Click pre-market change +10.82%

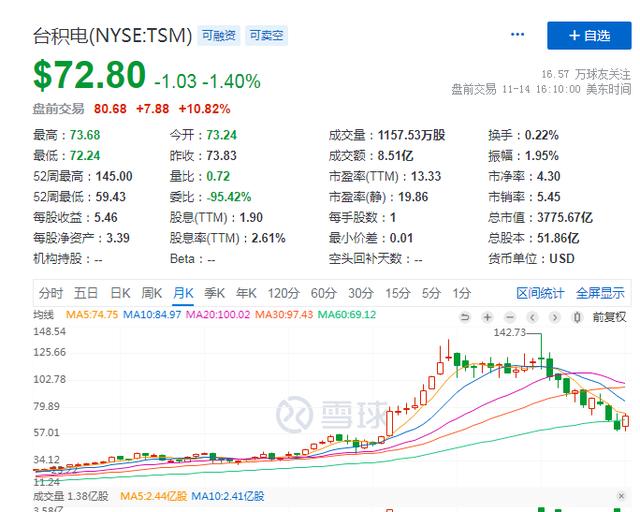coord(204,109)
